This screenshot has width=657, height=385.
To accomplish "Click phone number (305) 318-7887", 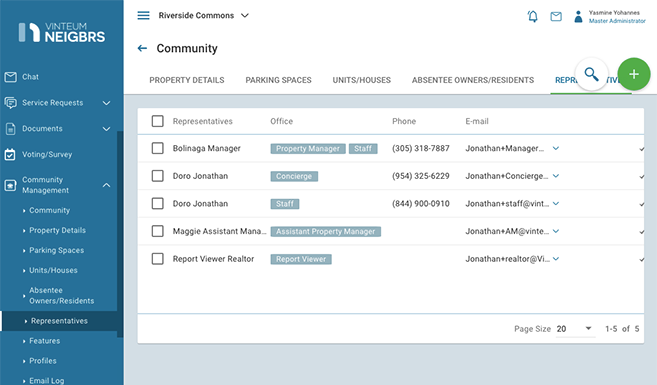I will (x=421, y=148).
